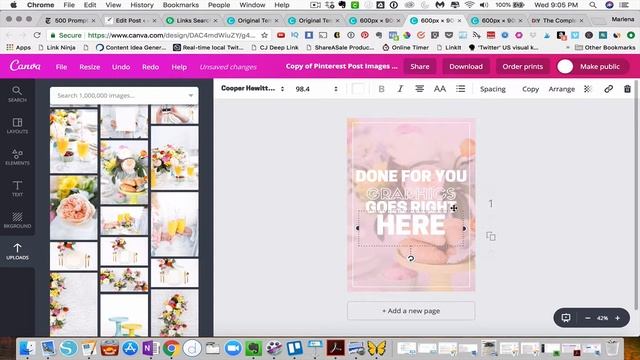Open the Elements panel

click(17, 157)
